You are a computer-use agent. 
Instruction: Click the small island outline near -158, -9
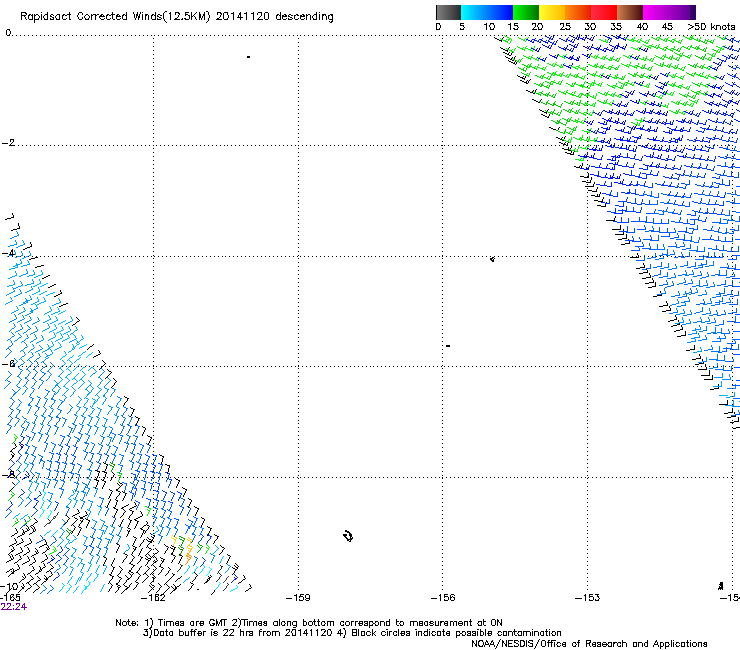coord(348,536)
